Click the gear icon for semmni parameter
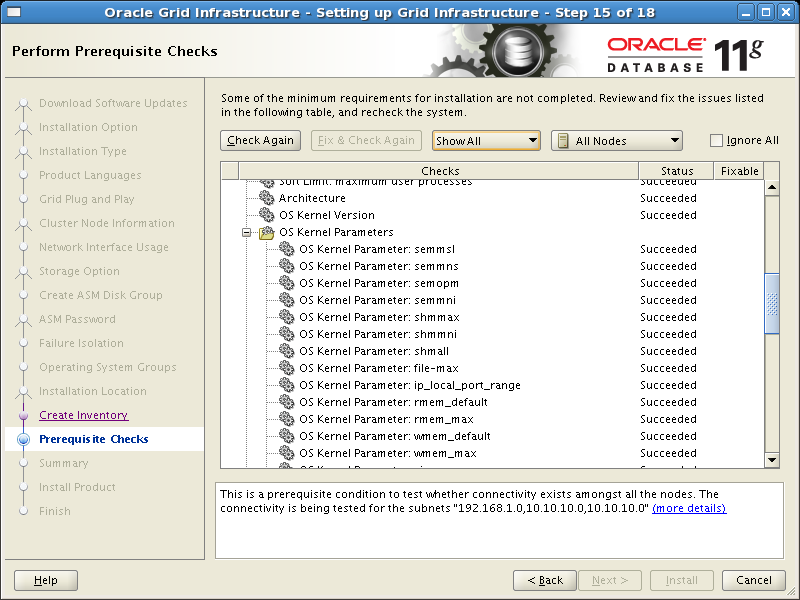The image size is (800, 600). [287, 300]
